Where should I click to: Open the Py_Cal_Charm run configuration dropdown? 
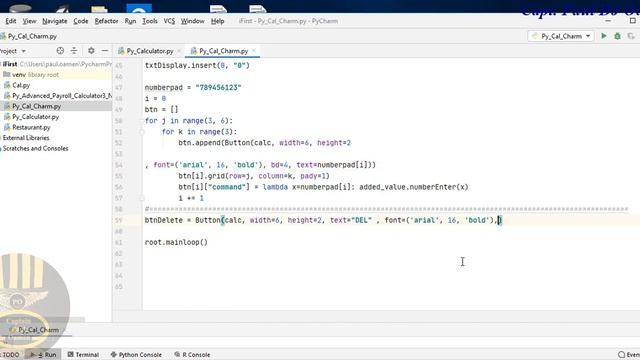(x=561, y=36)
